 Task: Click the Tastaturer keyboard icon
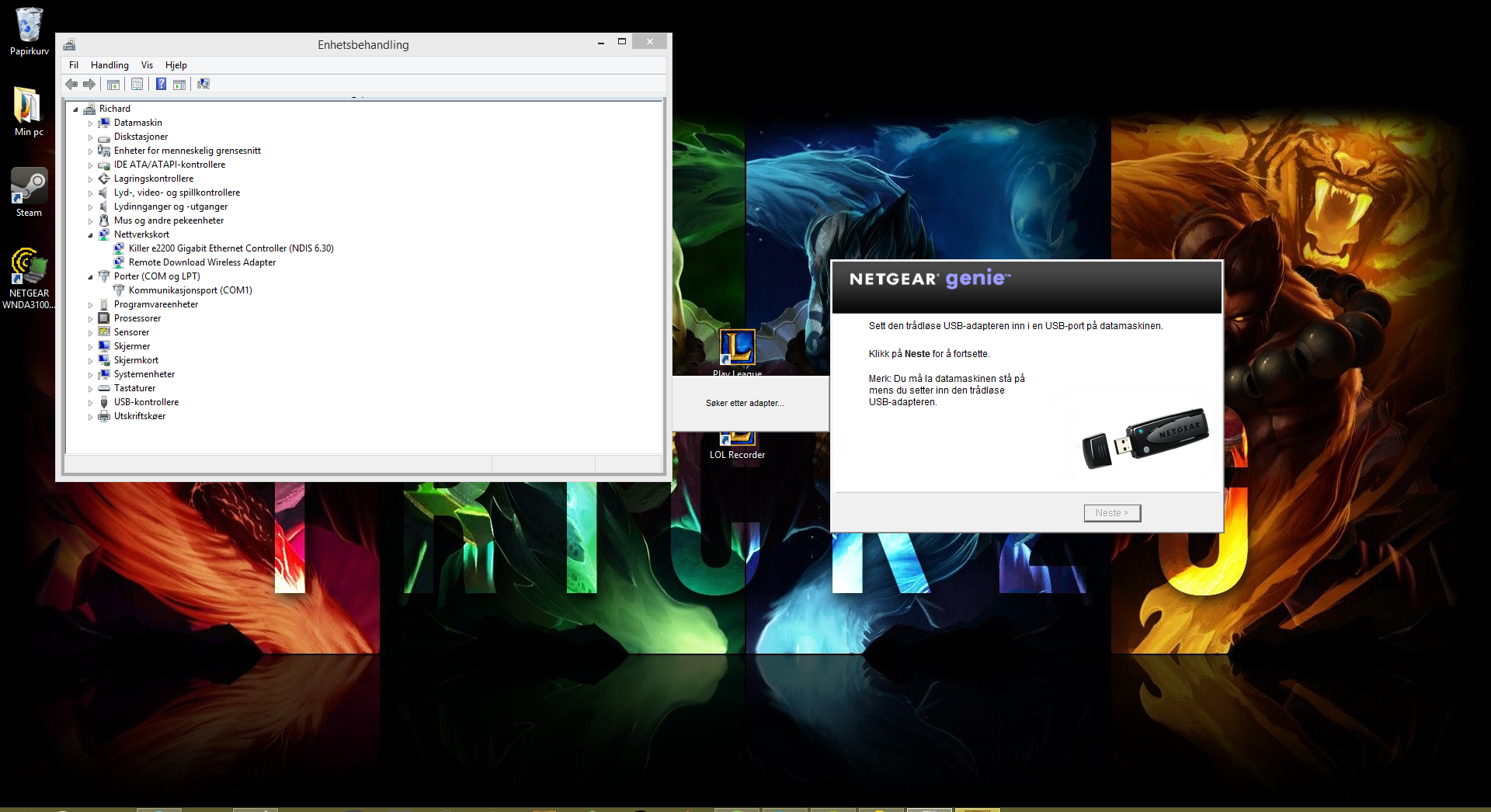coord(104,388)
